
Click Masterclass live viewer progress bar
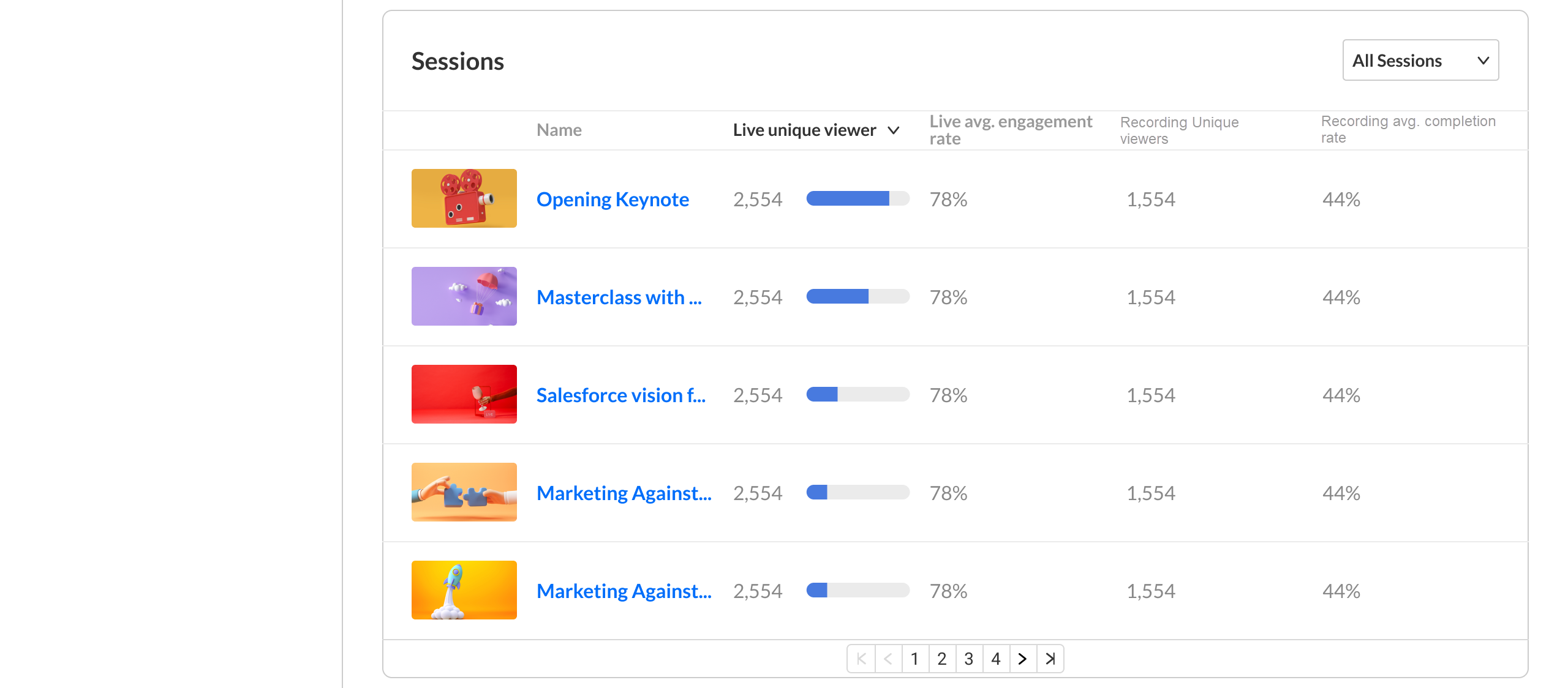coord(858,296)
